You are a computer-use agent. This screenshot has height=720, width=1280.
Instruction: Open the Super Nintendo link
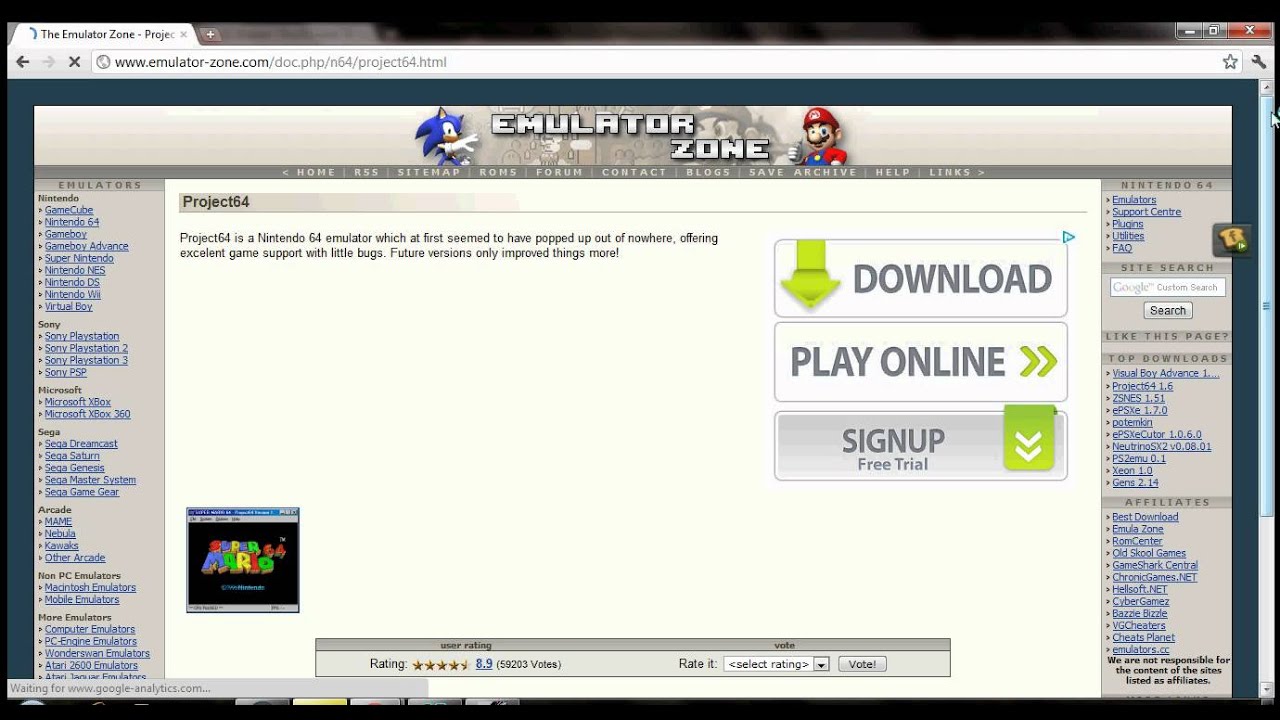79,259
